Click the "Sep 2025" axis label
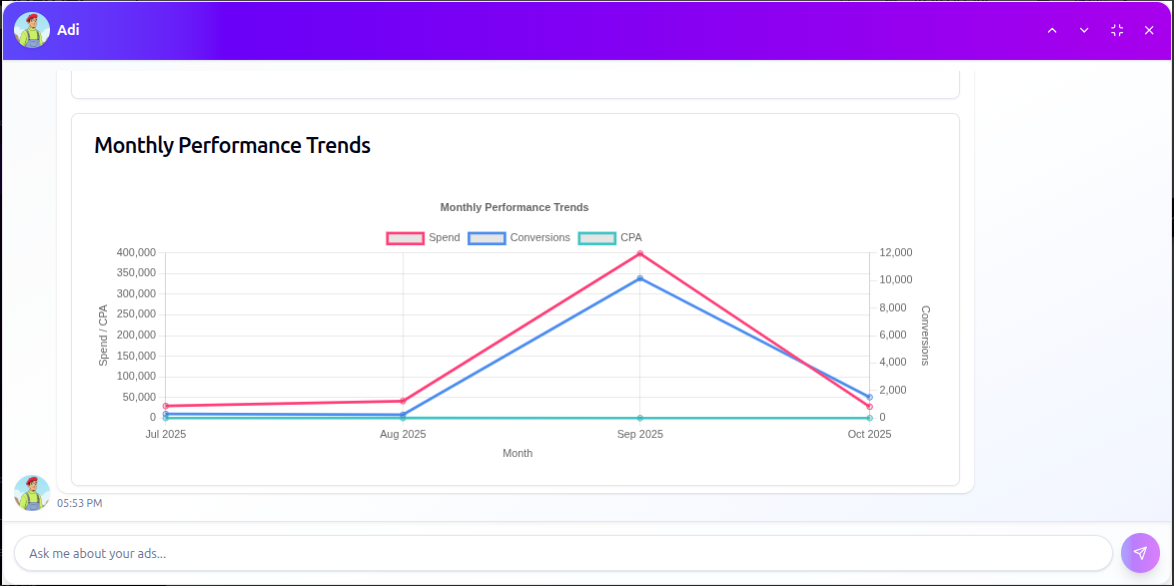Image resolution: width=1174 pixels, height=586 pixels. pyautogui.click(x=640, y=434)
